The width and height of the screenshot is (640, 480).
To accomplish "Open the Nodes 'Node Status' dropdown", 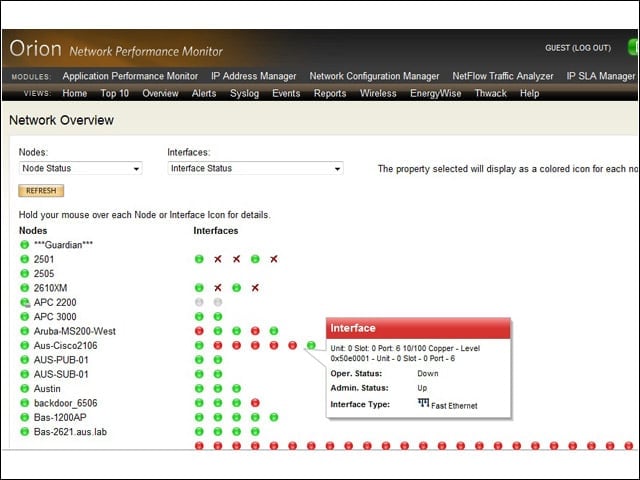I will point(80,168).
